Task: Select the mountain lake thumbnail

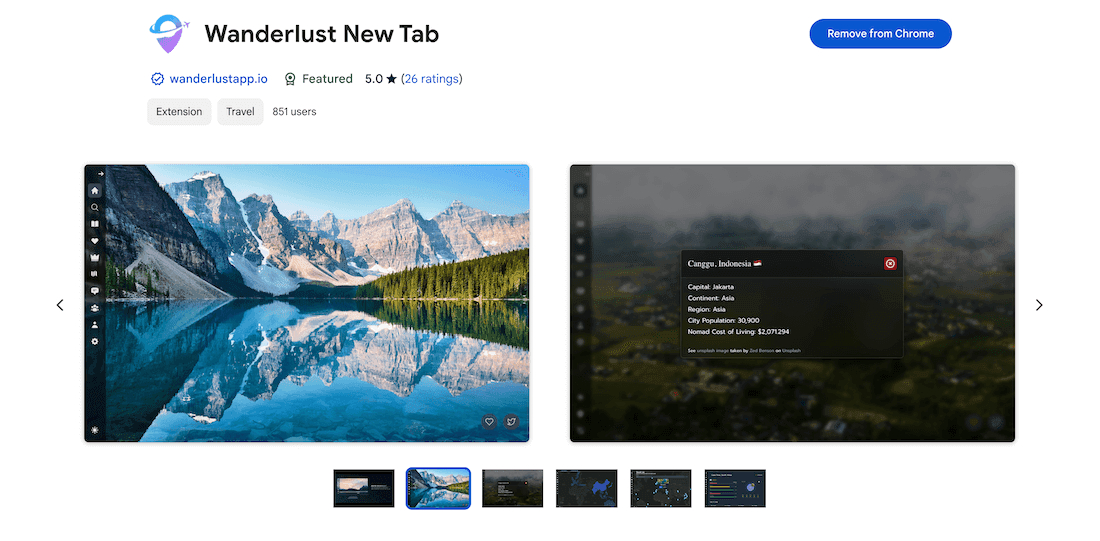Action: 438,488
